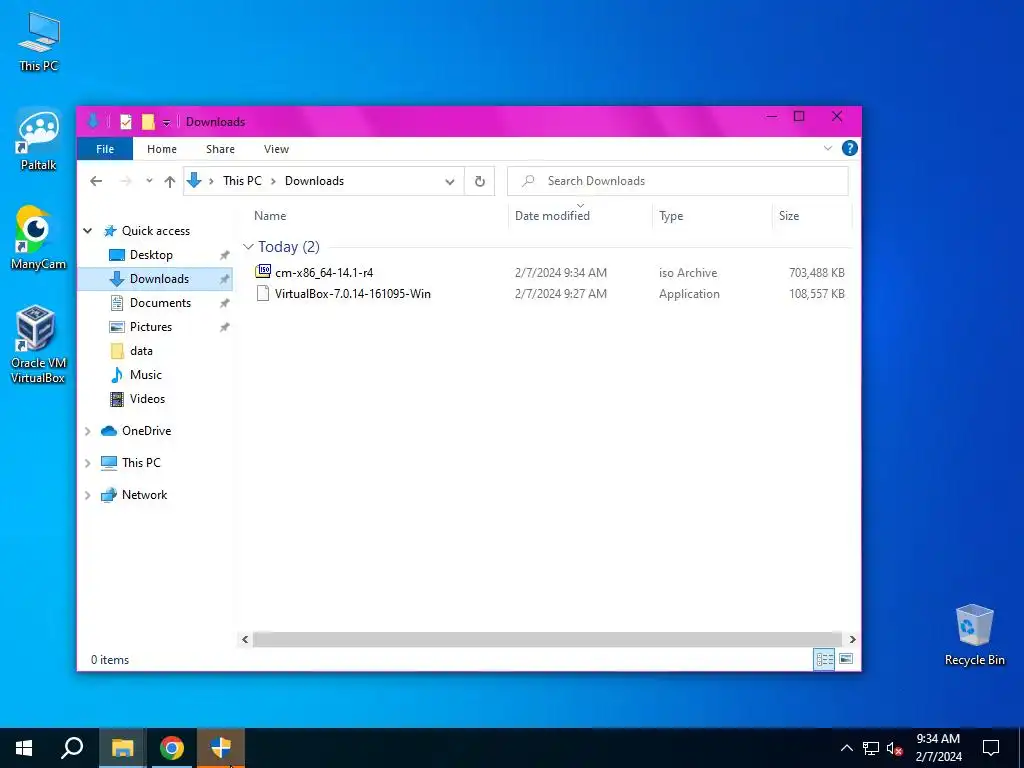Select This PC in navigation pane
The height and width of the screenshot is (768, 1024).
(141, 462)
